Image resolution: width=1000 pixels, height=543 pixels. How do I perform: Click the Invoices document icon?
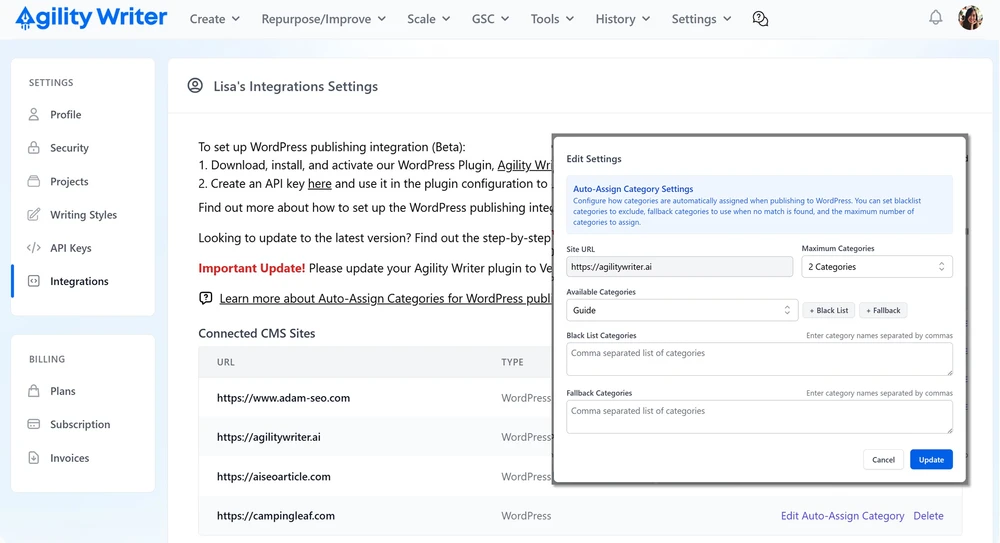coord(34,457)
